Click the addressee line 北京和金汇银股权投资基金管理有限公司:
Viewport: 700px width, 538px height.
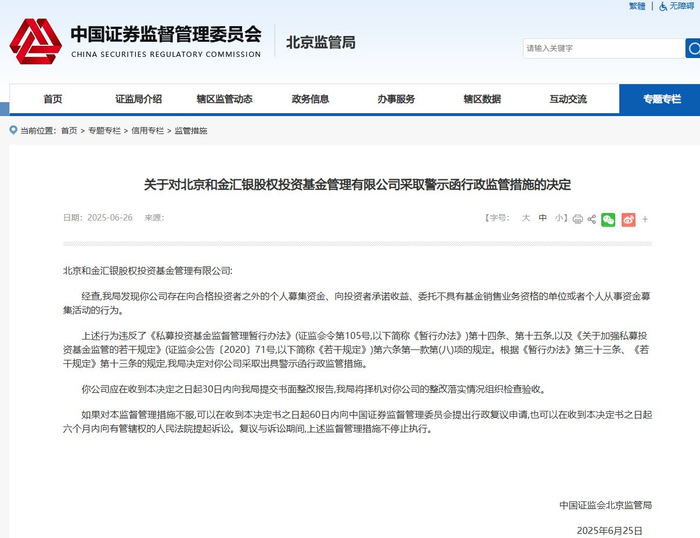click(x=148, y=271)
